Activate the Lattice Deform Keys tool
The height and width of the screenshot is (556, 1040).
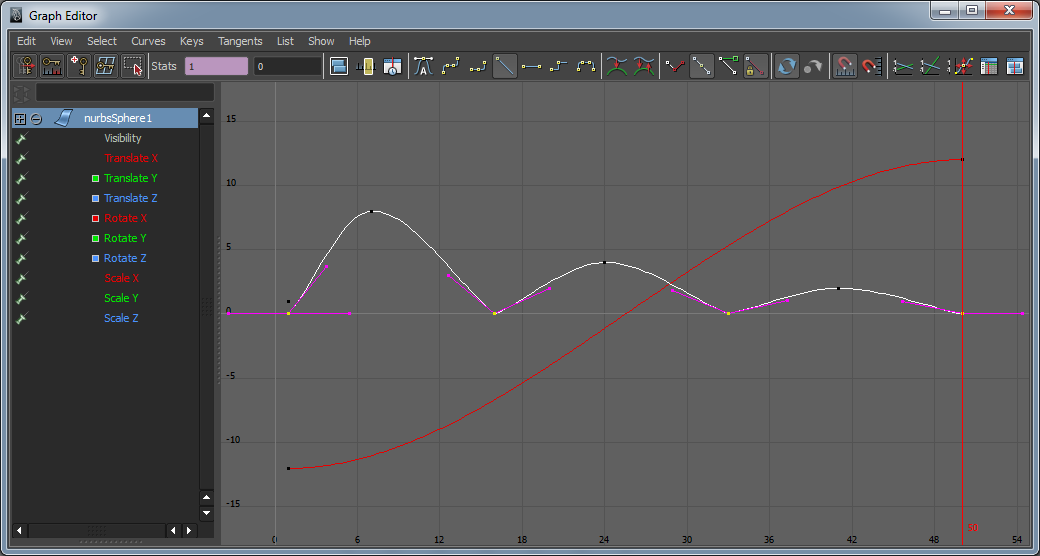(x=105, y=67)
